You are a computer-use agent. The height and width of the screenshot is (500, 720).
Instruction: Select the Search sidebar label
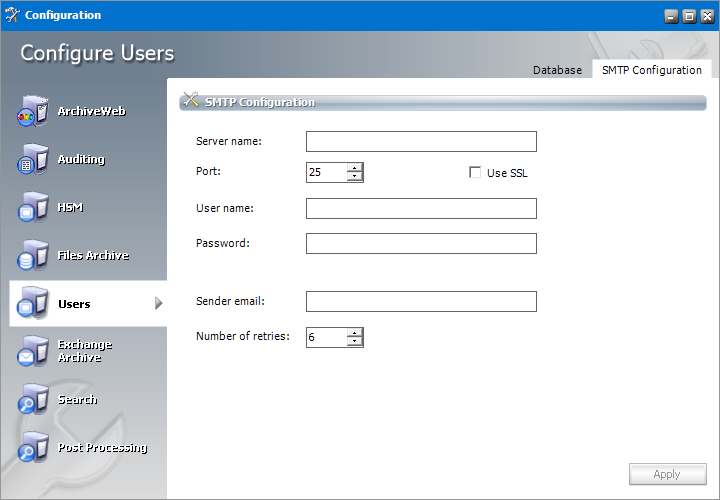tap(78, 399)
